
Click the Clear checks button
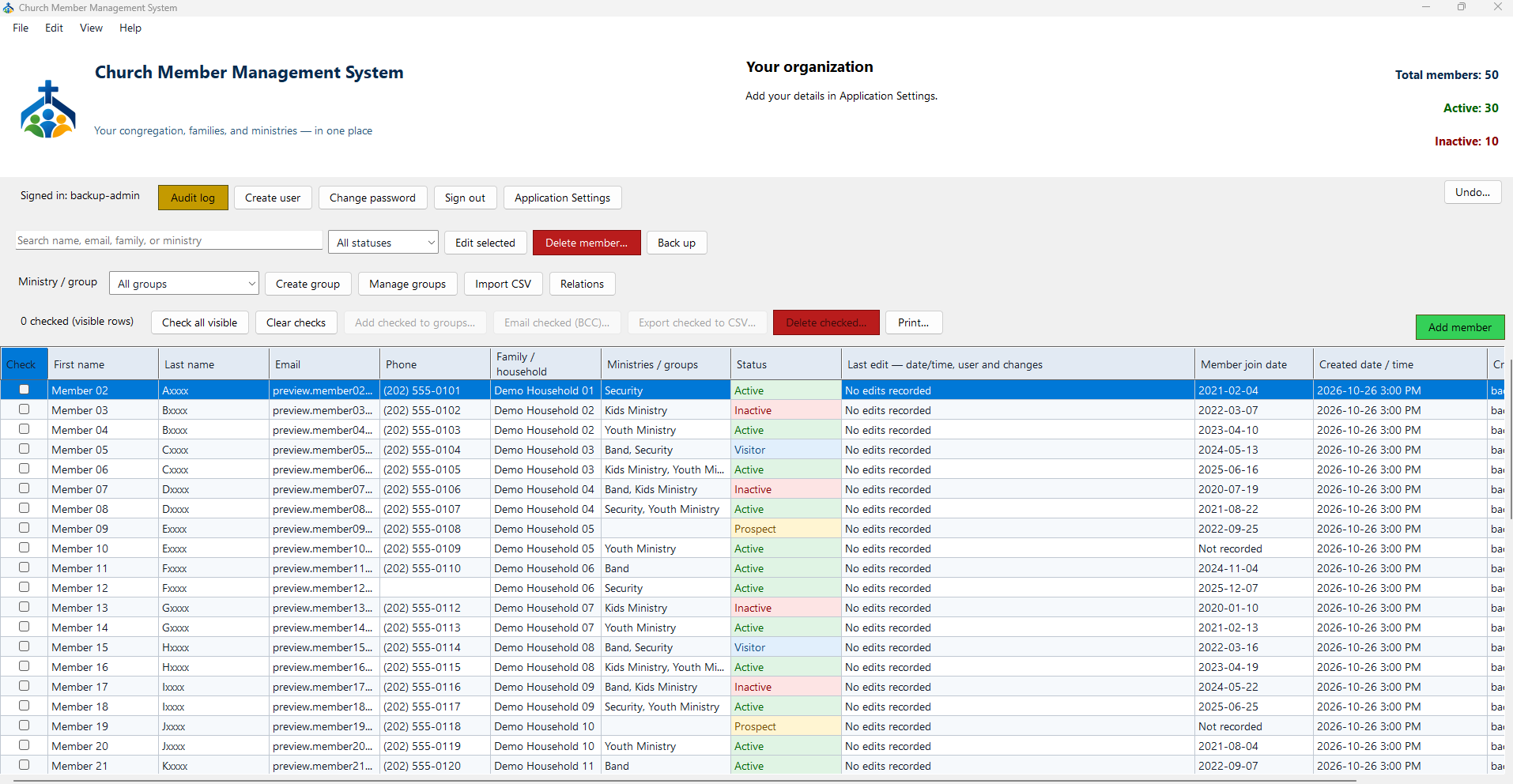pos(296,322)
